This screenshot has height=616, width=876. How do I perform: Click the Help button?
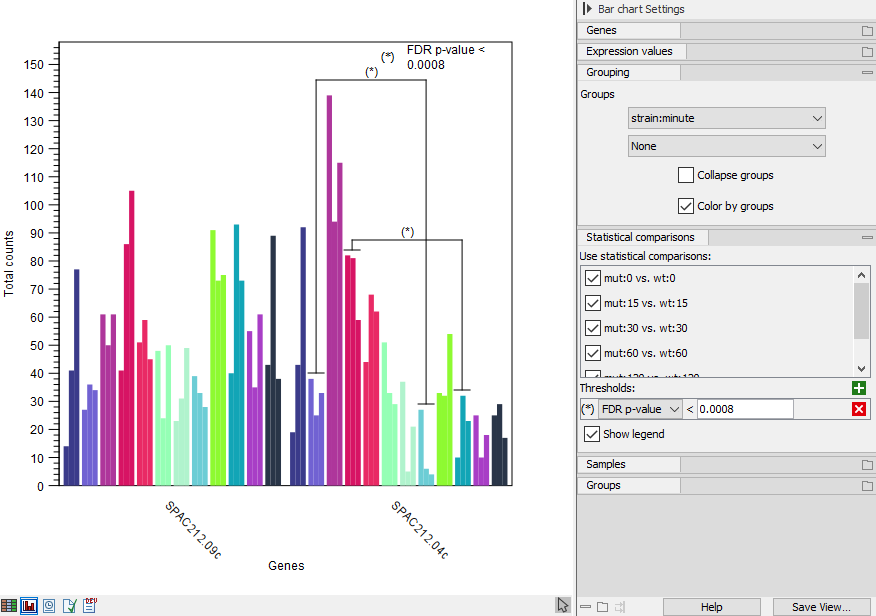point(711,607)
